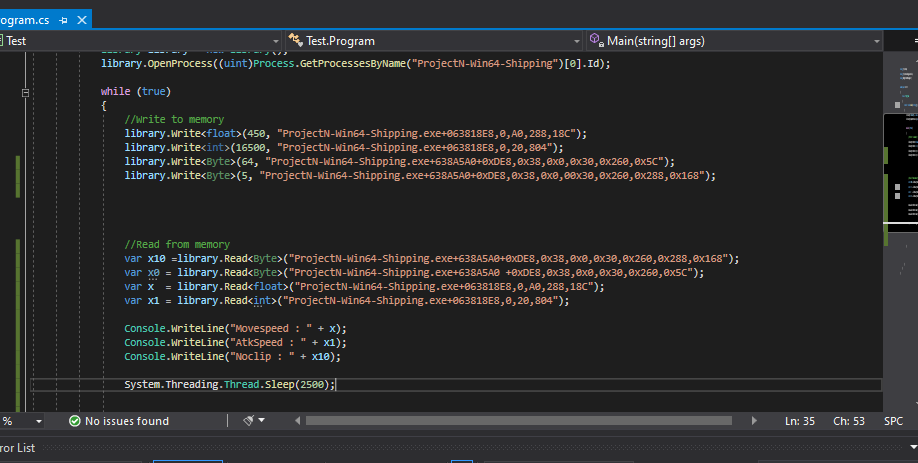Click the //Write to memory comment
This screenshot has height=463, width=918.
tap(174, 119)
